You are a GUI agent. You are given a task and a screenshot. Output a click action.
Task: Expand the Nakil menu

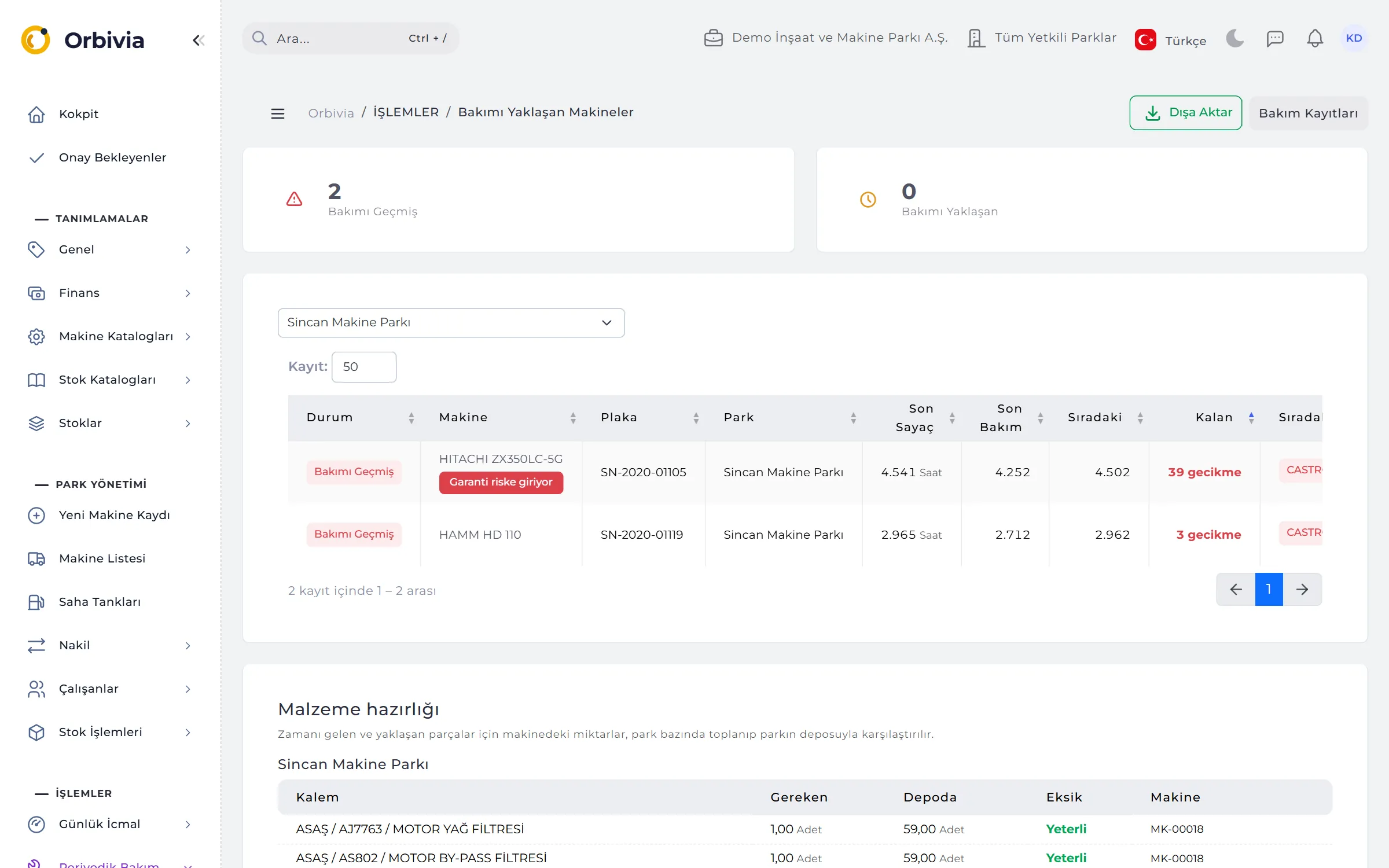[110, 645]
